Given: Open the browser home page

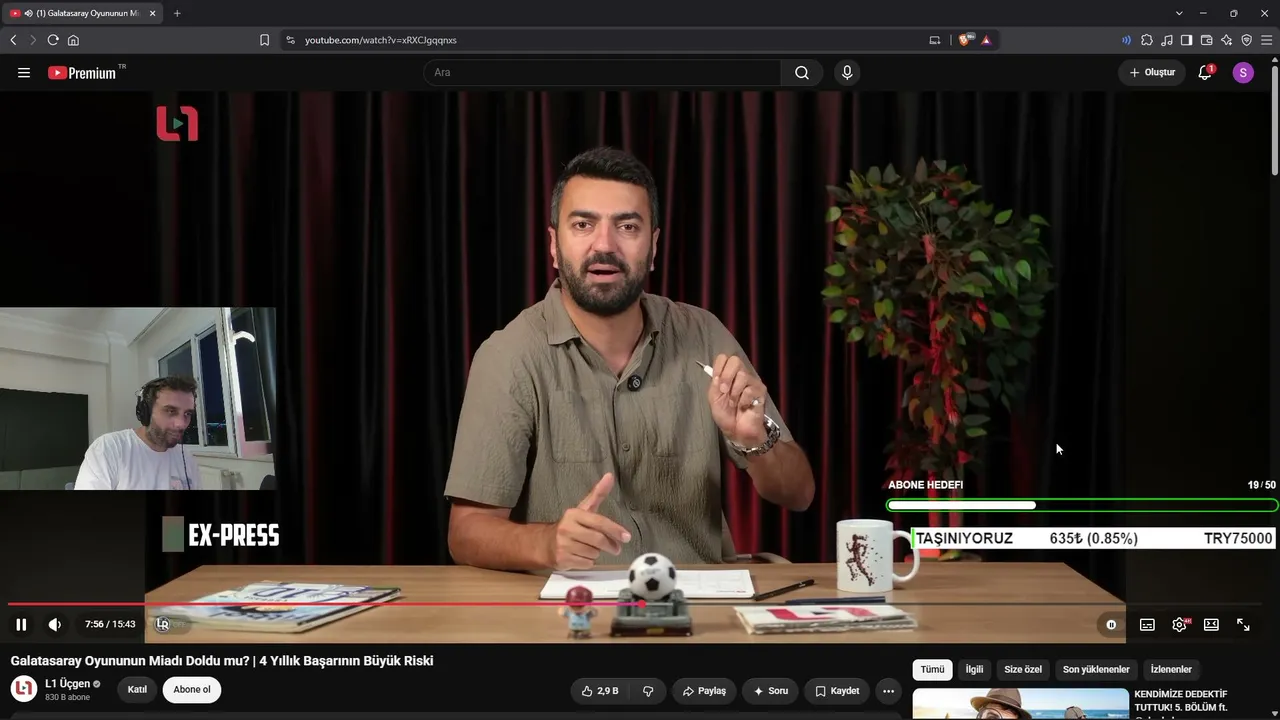Looking at the screenshot, I should 73,40.
